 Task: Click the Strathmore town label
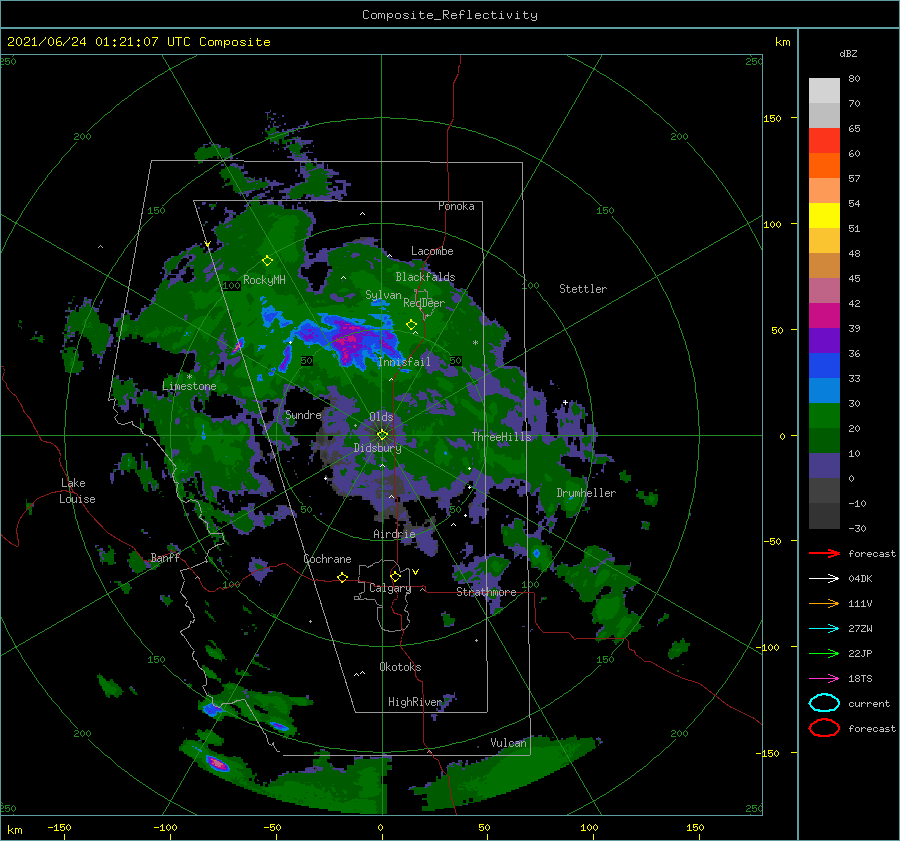pyautogui.click(x=486, y=591)
